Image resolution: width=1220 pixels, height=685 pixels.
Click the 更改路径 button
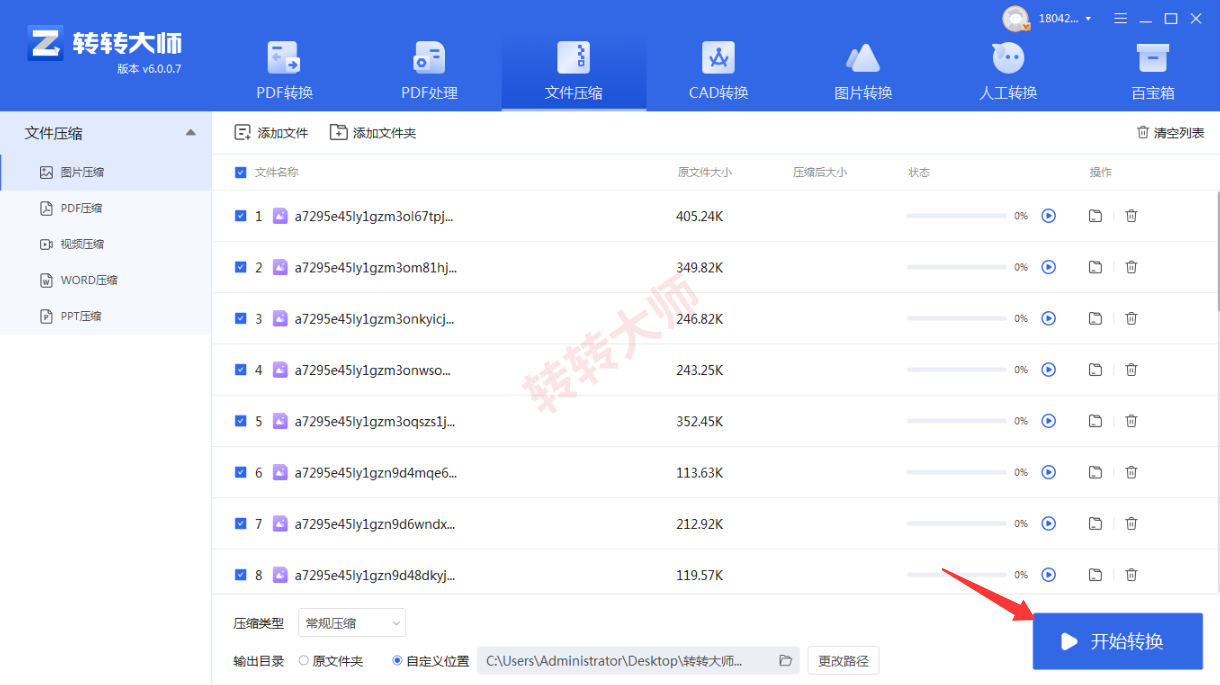tap(843, 660)
